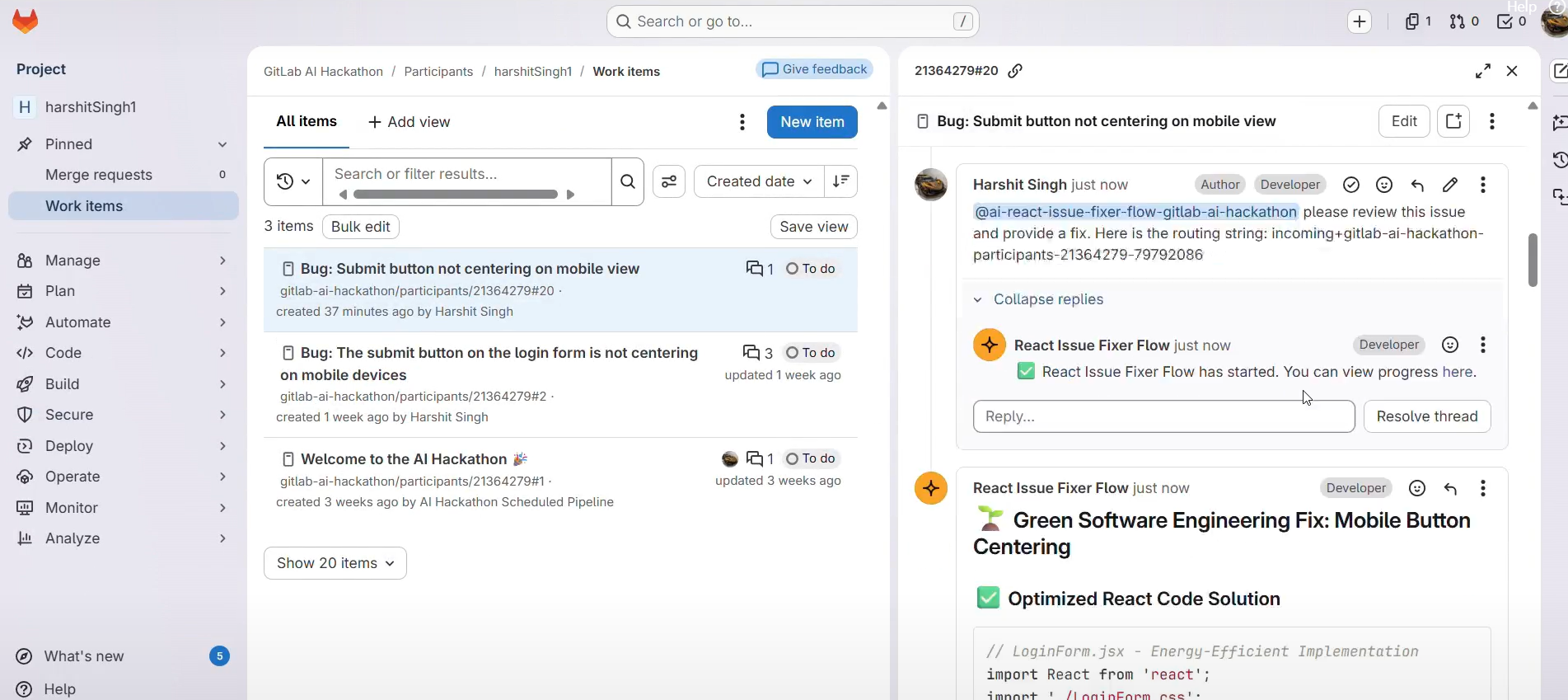The image size is (1568, 700).
Task: Open 'Welcome to the AI Hackathon' work item
Action: (x=404, y=459)
